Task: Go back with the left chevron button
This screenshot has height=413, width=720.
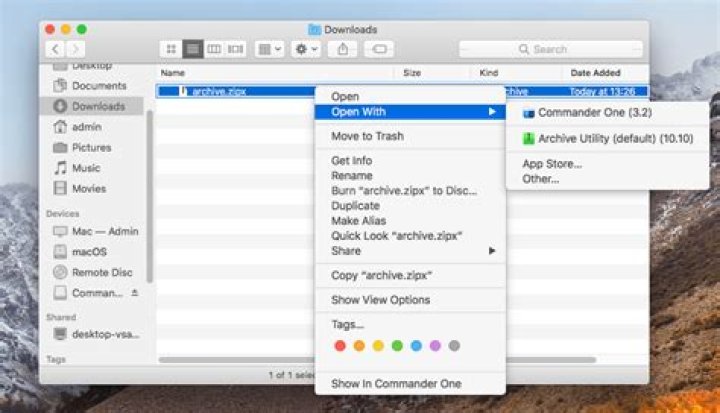Action: pos(55,49)
